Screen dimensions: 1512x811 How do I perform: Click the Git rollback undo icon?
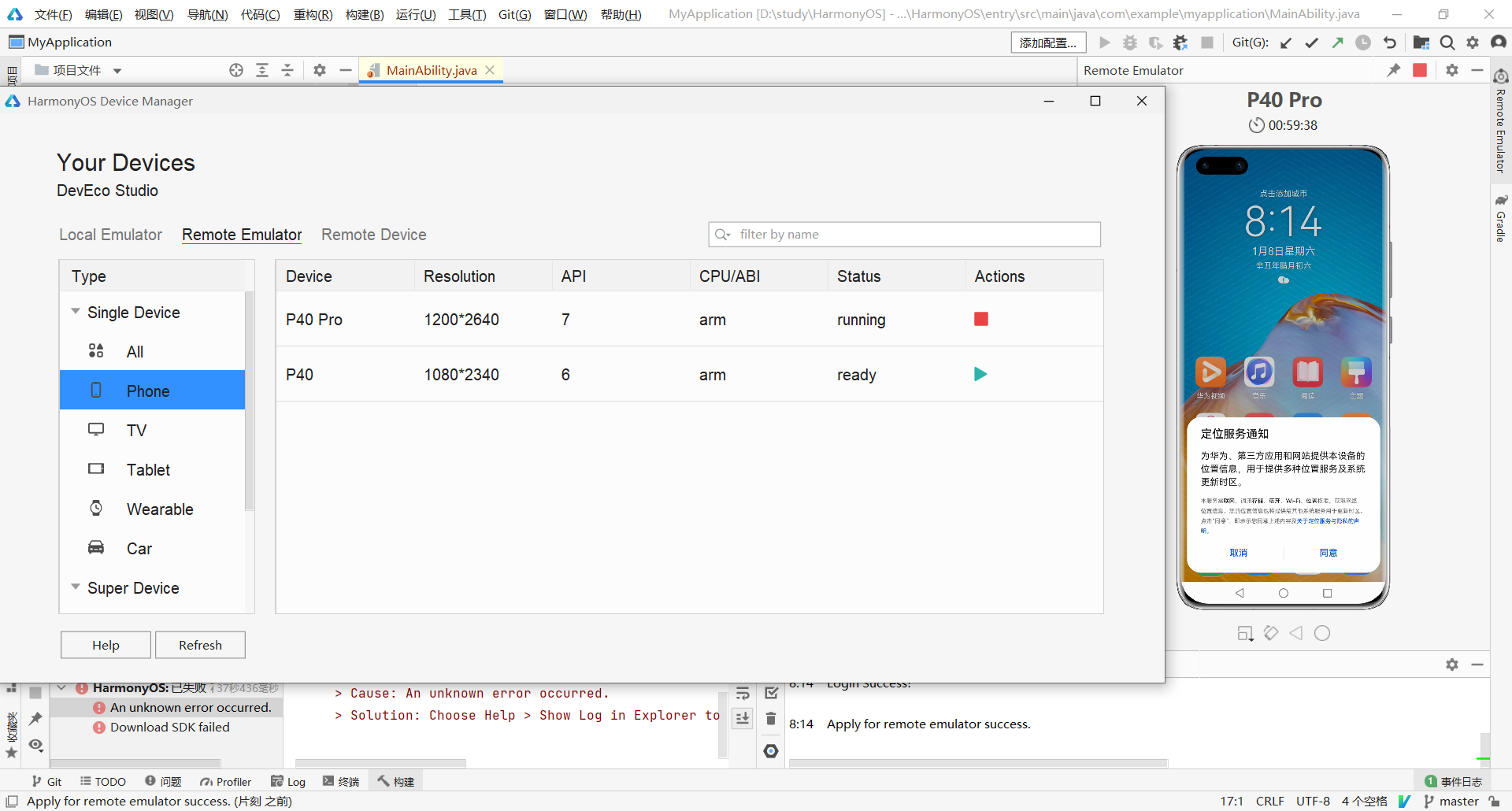(x=1390, y=43)
